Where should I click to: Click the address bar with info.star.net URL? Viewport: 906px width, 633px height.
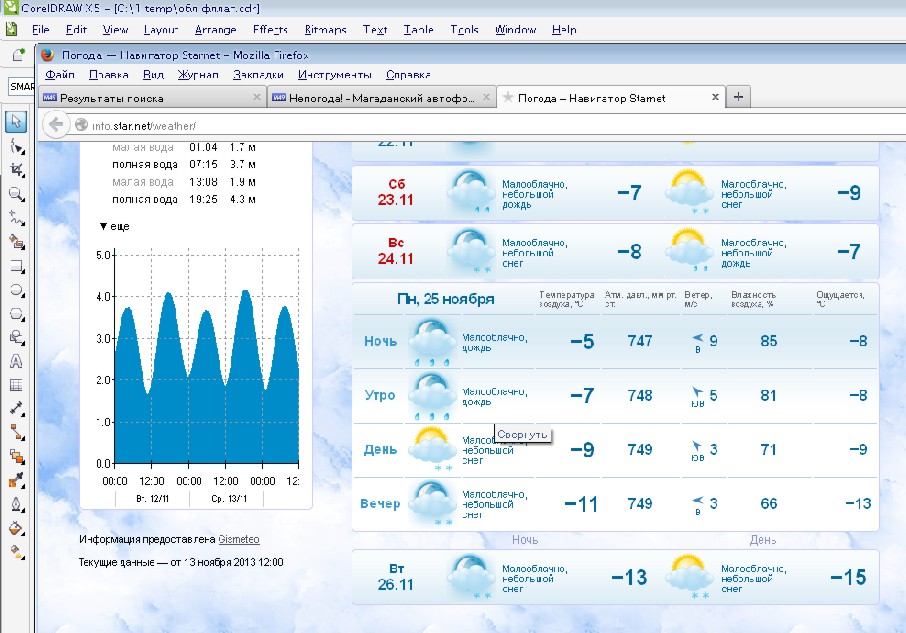pyautogui.click(x=400, y=126)
